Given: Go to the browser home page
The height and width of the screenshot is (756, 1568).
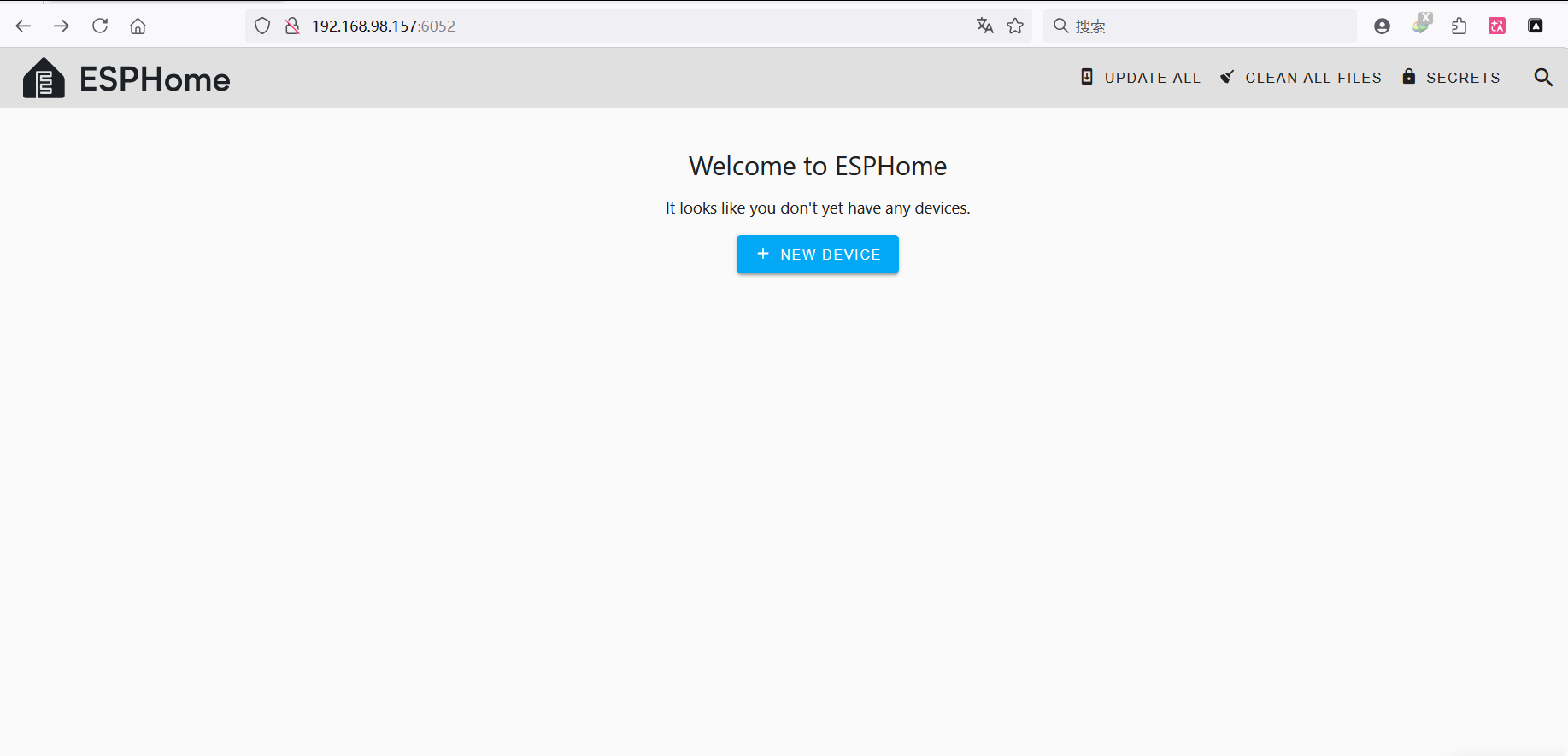Looking at the screenshot, I should click(x=138, y=26).
